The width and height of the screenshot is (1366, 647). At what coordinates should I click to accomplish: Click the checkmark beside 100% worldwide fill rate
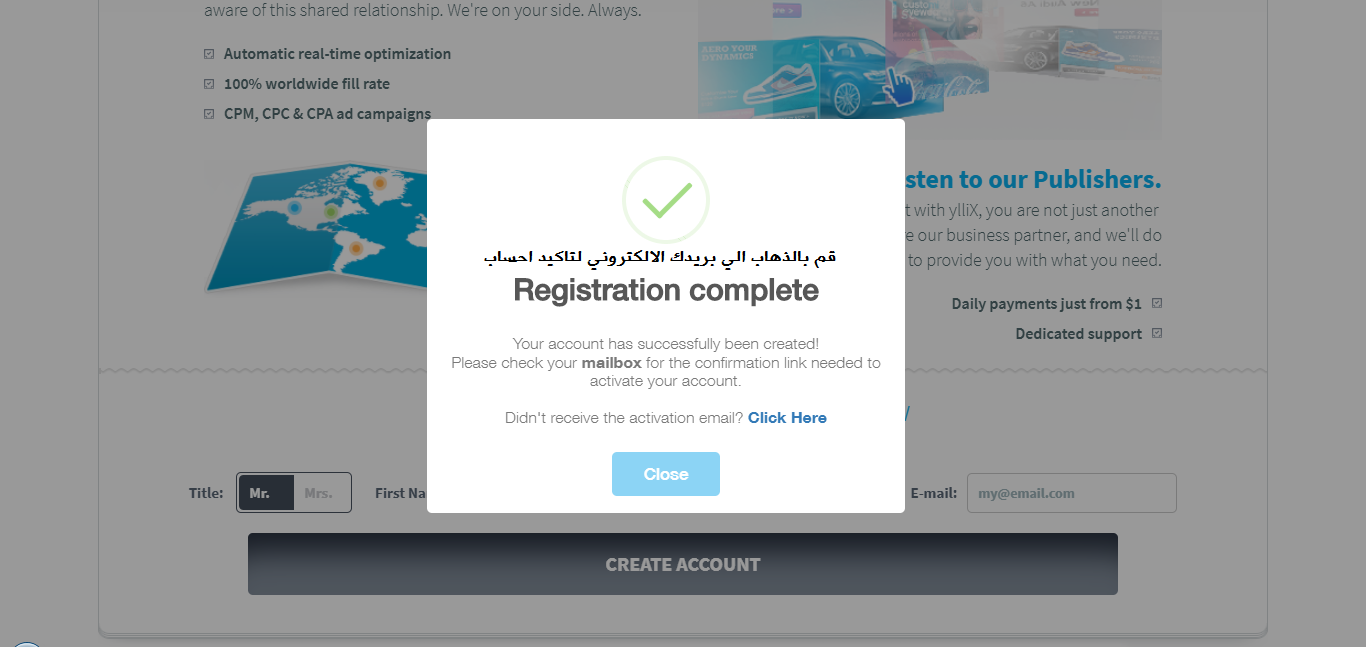point(209,84)
